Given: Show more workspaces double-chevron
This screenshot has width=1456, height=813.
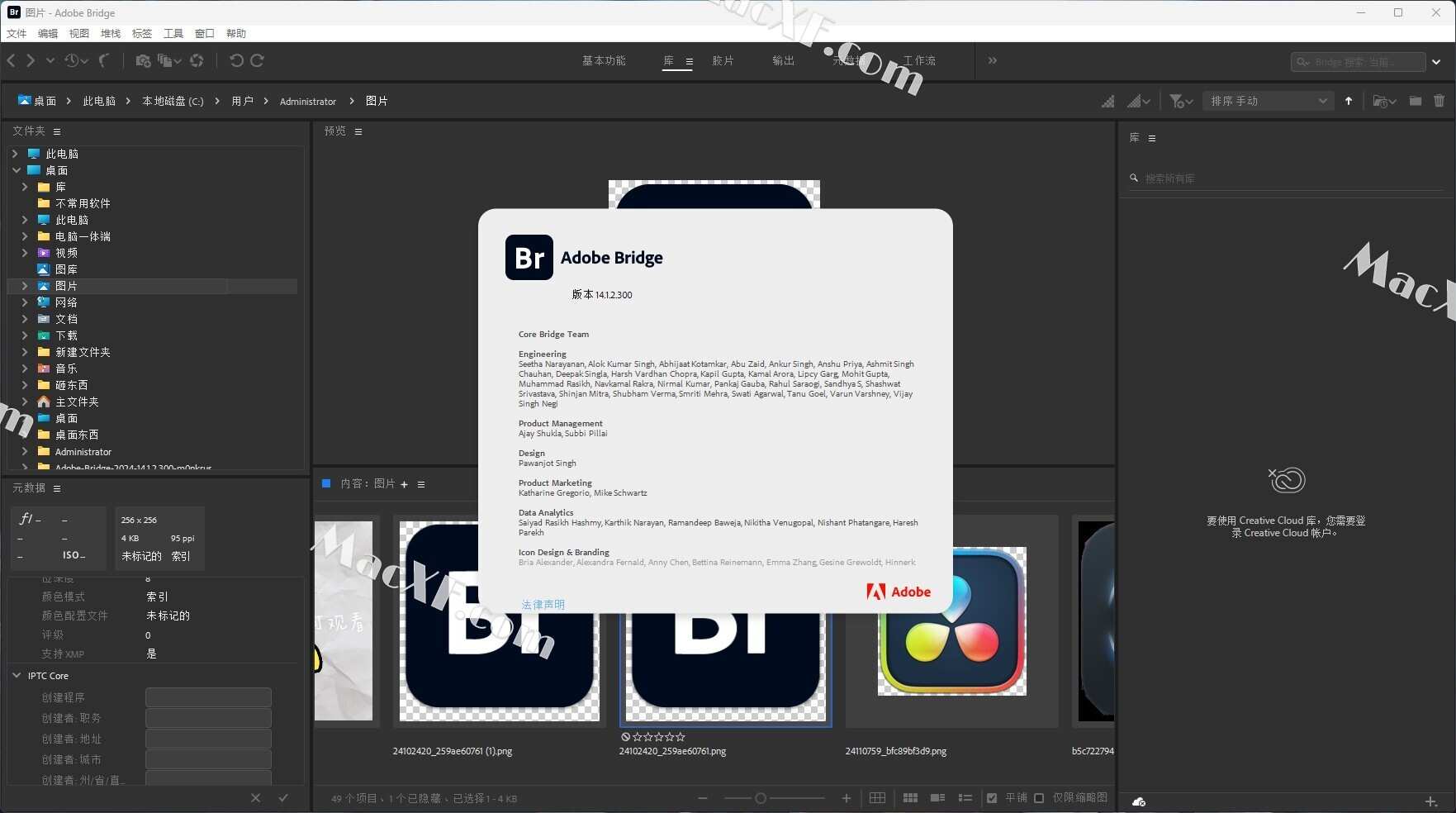Looking at the screenshot, I should 992,60.
